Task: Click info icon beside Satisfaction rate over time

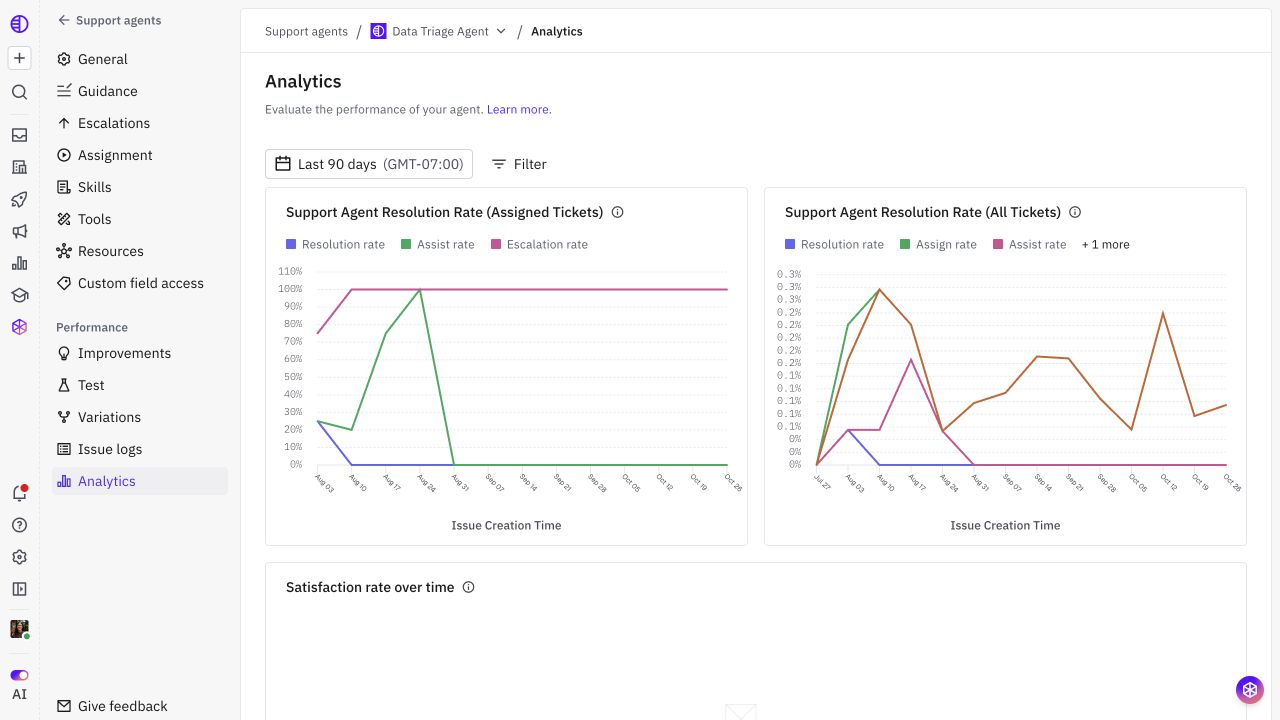Action: (468, 587)
